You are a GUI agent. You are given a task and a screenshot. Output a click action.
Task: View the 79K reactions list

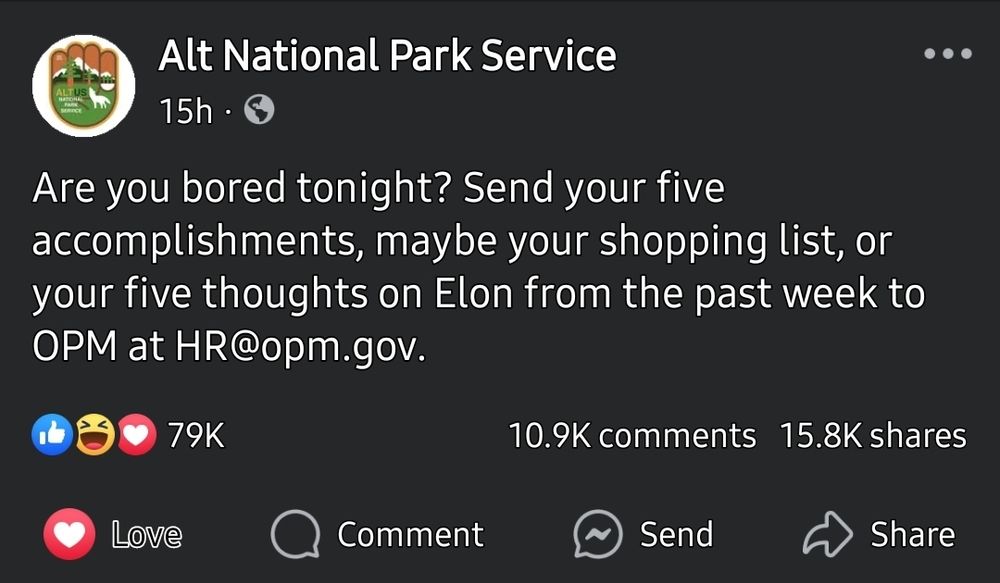pyautogui.click(x=196, y=436)
